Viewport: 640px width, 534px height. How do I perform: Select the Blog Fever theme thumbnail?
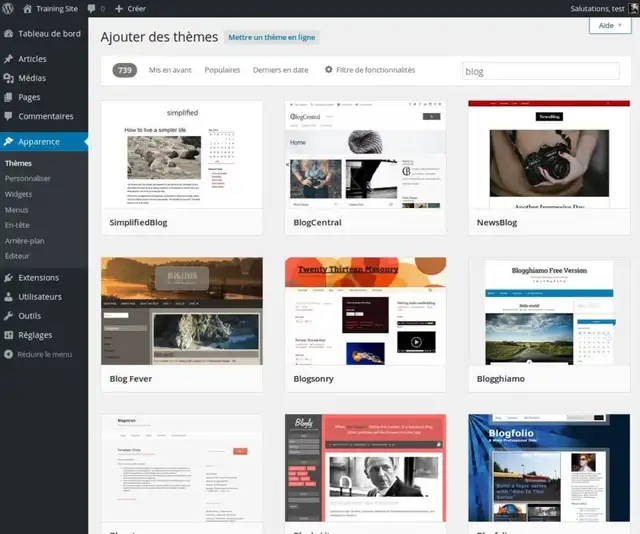tap(182, 311)
